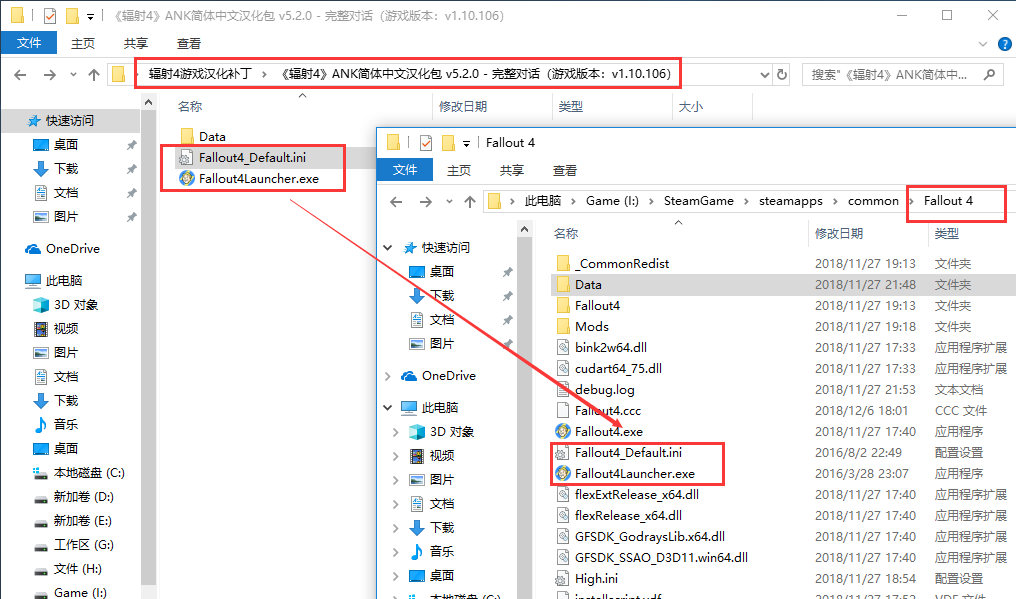Open the 文件 tab in the Fallout 4 window
This screenshot has width=1016, height=599.
[x=405, y=170]
